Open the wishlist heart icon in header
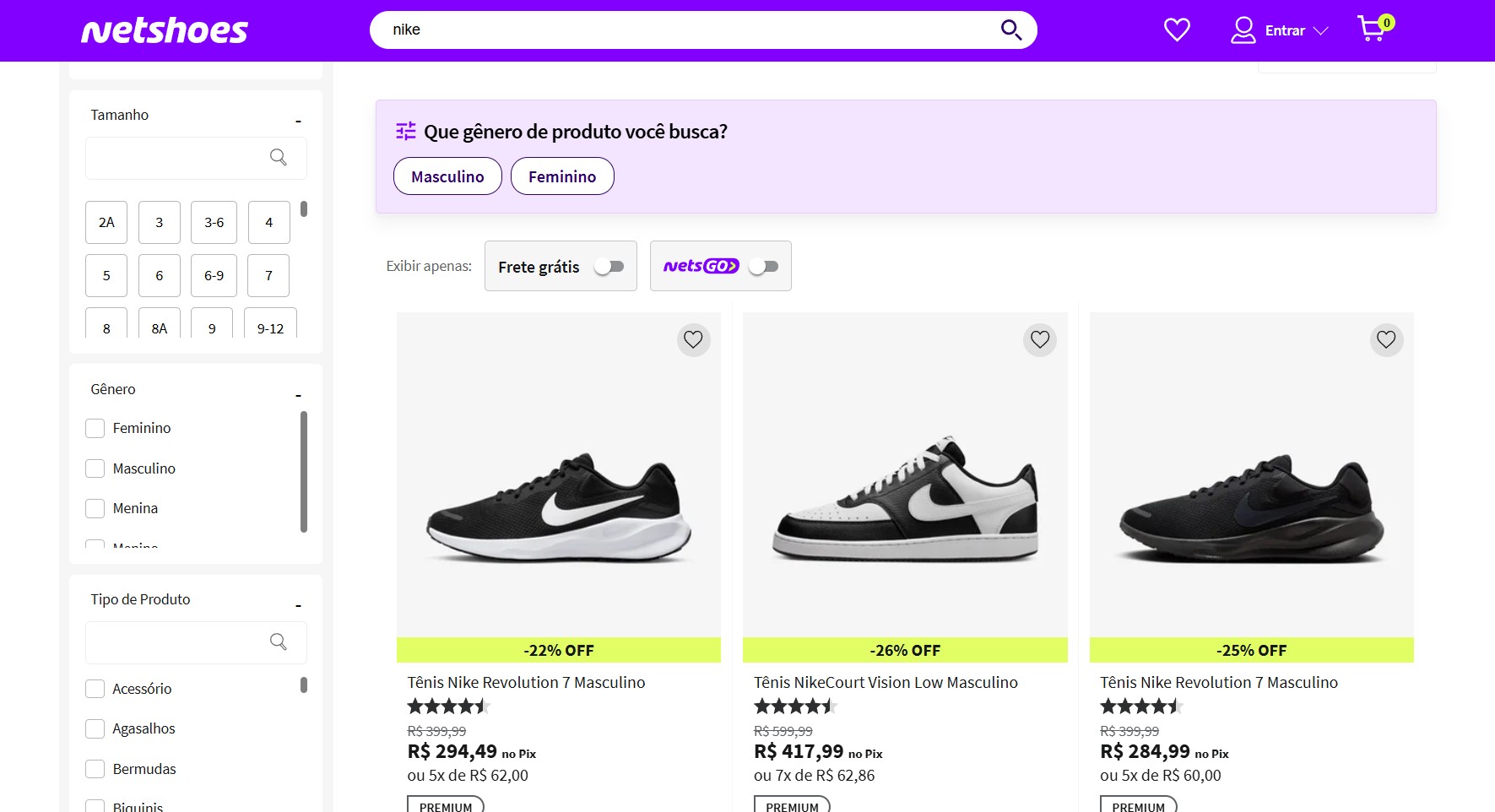Image resolution: width=1495 pixels, height=812 pixels. click(1177, 30)
